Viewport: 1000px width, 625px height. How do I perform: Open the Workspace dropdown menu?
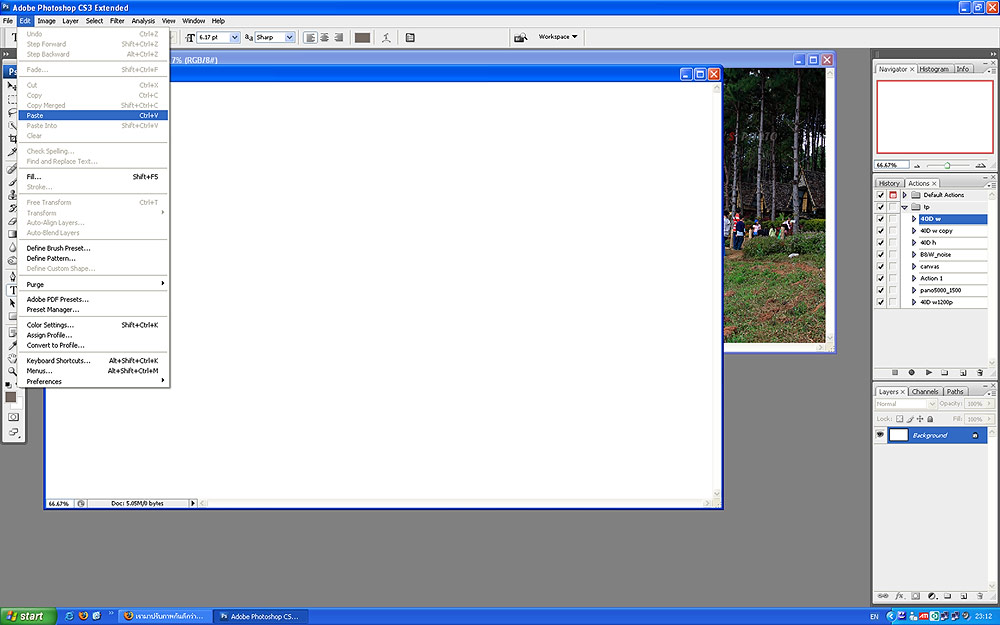coord(558,37)
